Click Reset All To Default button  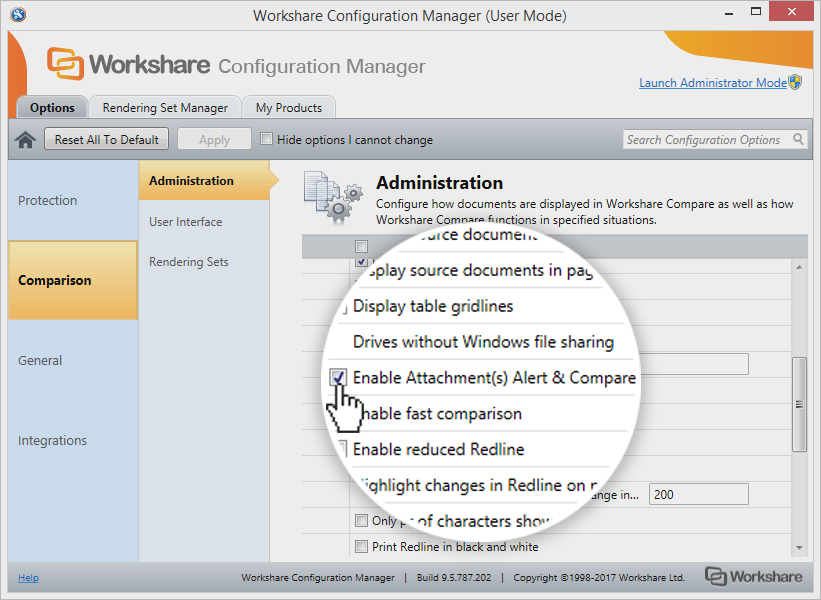[106, 139]
